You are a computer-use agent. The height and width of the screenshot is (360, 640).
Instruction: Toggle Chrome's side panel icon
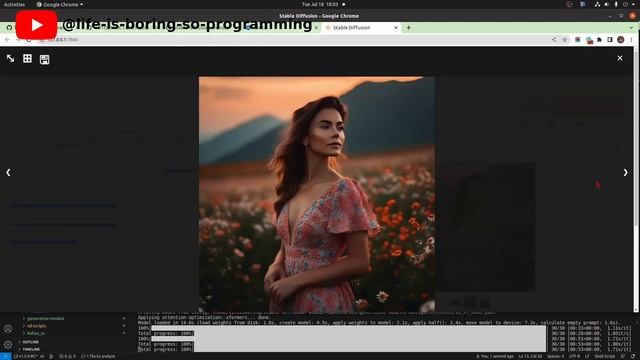point(610,40)
